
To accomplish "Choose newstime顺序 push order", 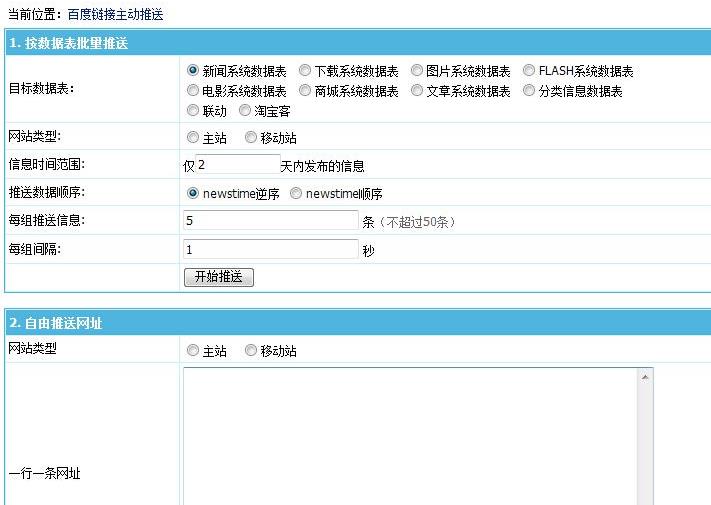I will [296, 194].
